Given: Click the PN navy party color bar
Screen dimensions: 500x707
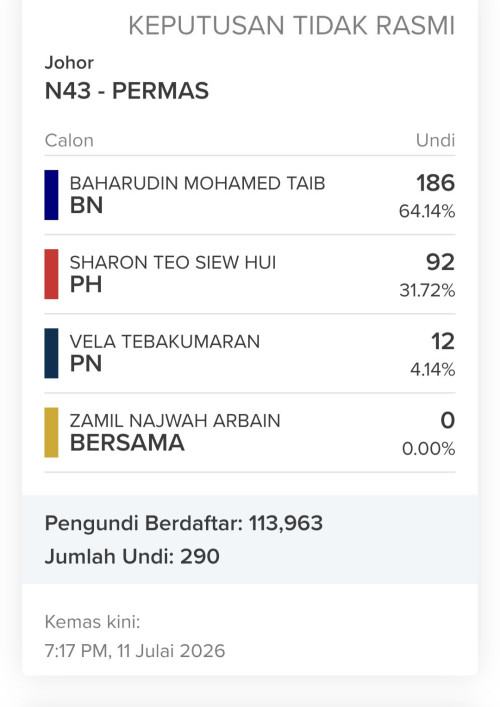Looking at the screenshot, I should (x=51, y=353).
